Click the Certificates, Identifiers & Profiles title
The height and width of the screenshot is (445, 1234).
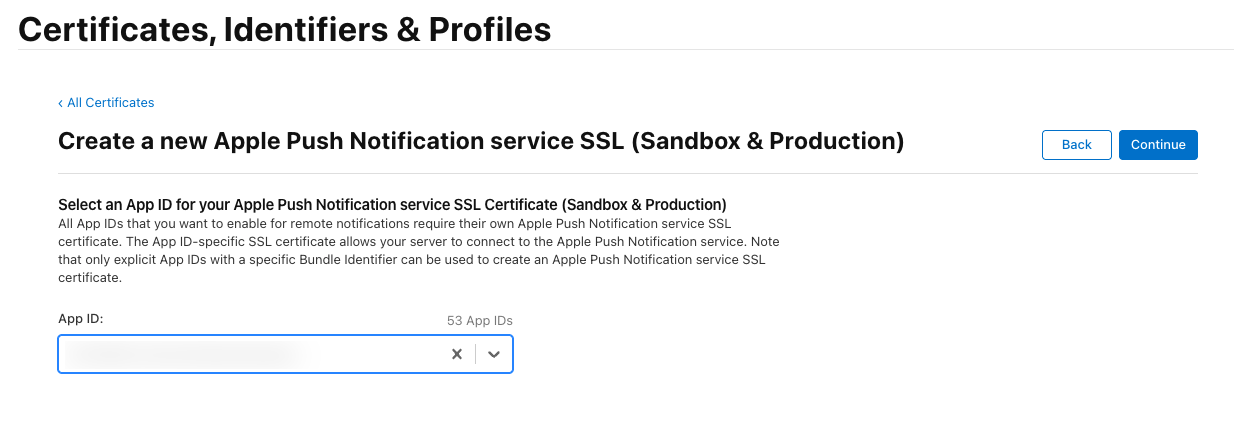tap(285, 29)
